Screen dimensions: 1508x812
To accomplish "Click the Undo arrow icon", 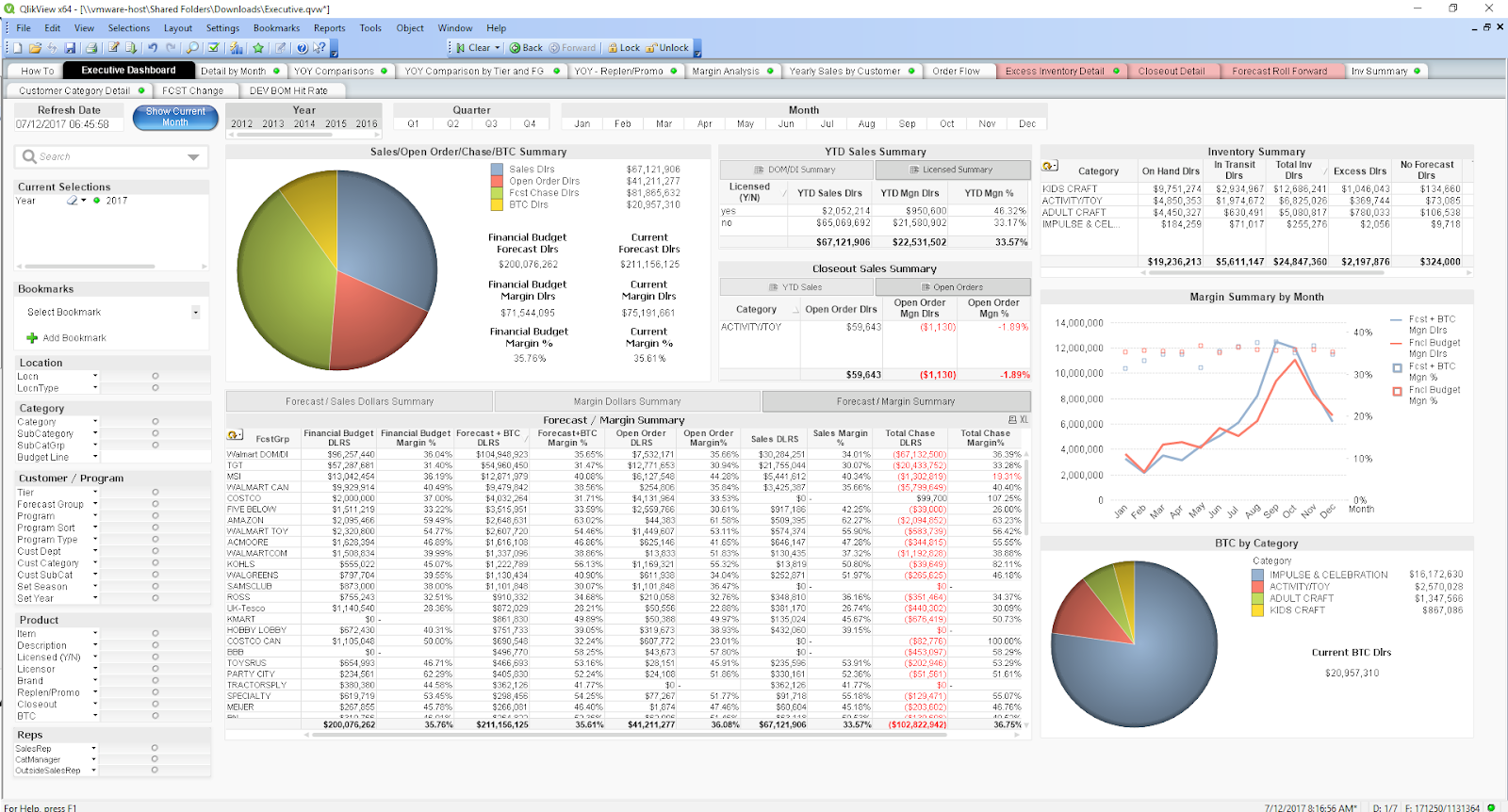I will 152,47.
